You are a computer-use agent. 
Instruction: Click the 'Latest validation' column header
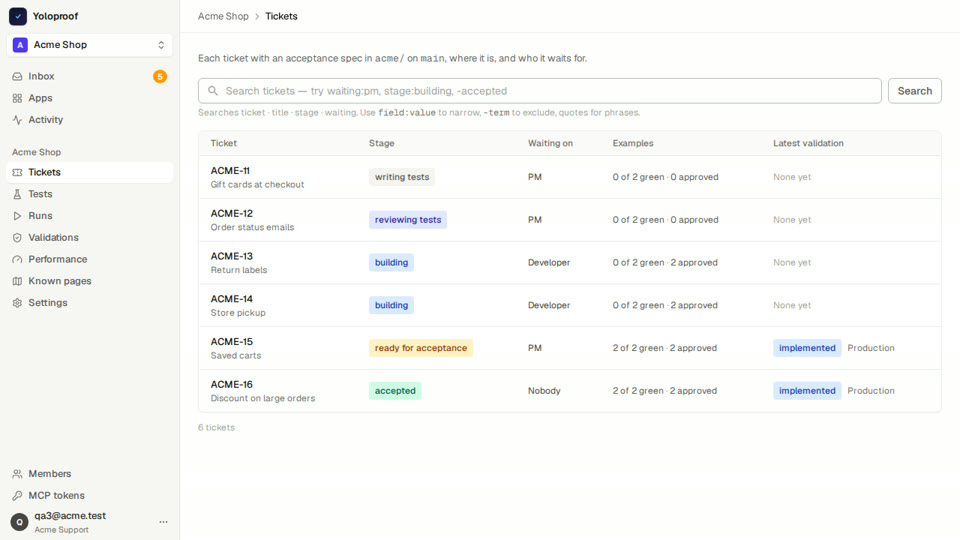pyautogui.click(x=808, y=143)
